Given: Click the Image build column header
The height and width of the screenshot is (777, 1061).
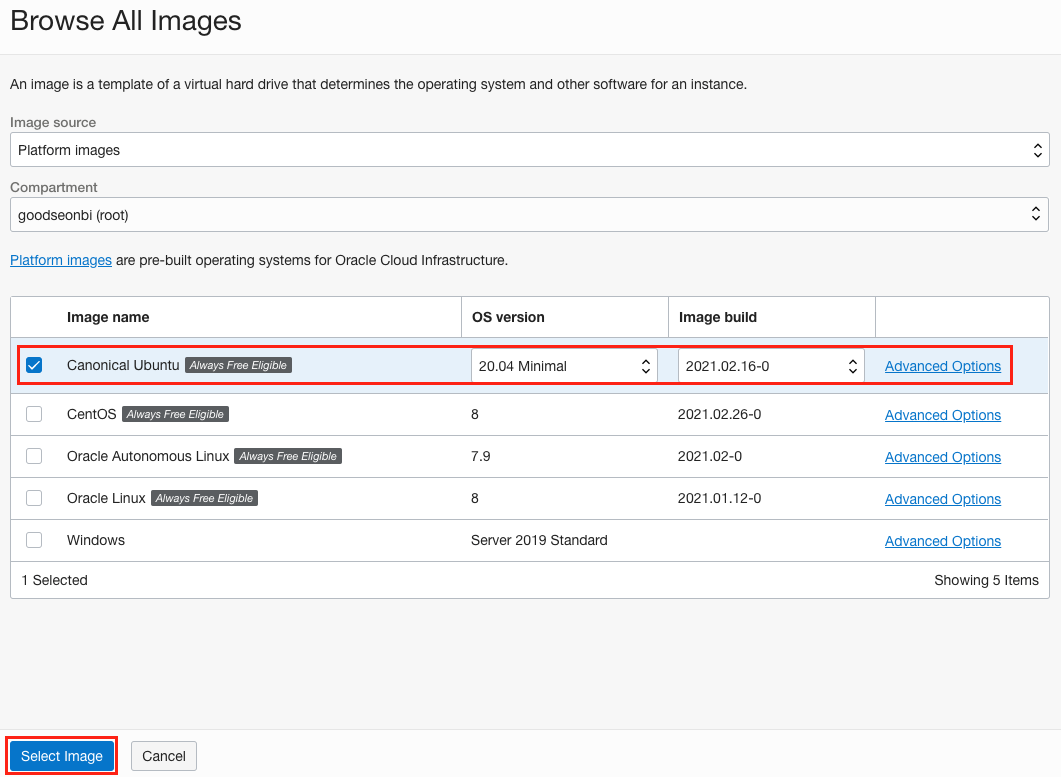Looking at the screenshot, I should tap(718, 317).
